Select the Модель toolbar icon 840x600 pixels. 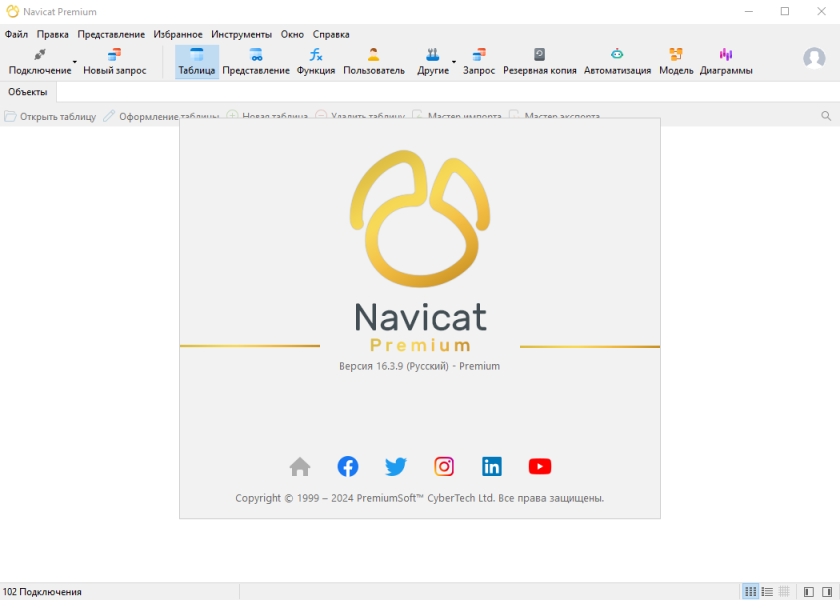(676, 55)
